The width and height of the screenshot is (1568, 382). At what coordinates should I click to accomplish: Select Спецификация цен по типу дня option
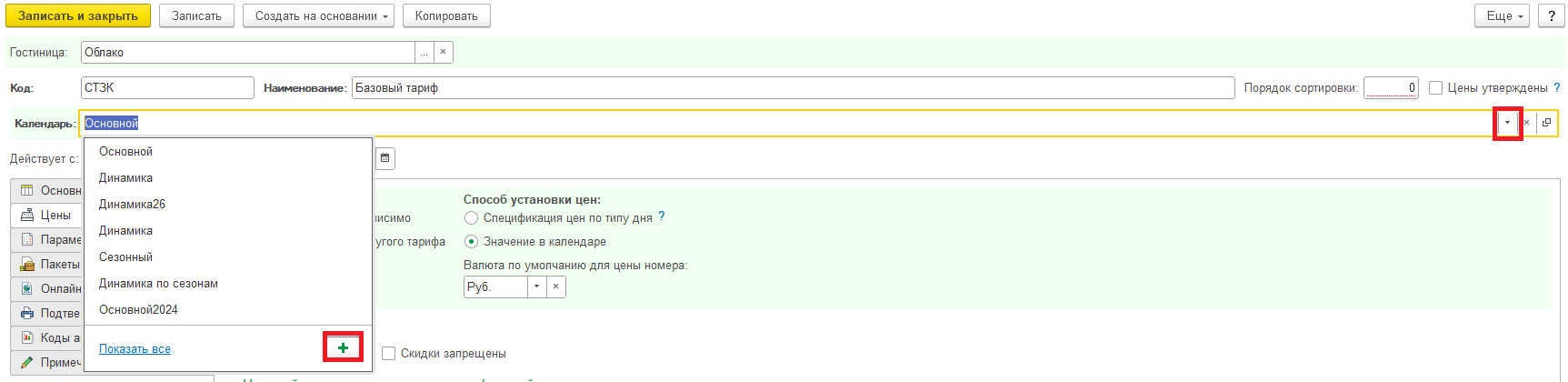coord(471,217)
